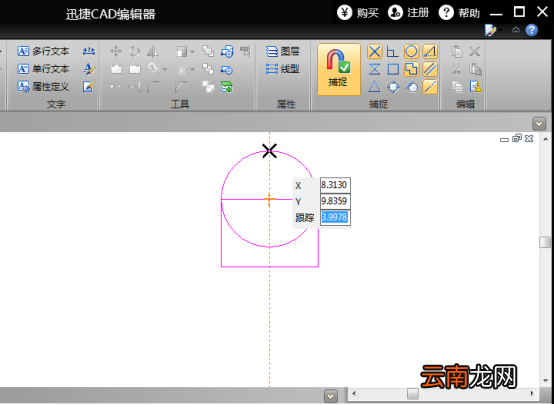The height and width of the screenshot is (405, 554).
Task: Open the dropdown arrow beside the middle-row explode icon
Action: pyautogui.click(x=192, y=70)
